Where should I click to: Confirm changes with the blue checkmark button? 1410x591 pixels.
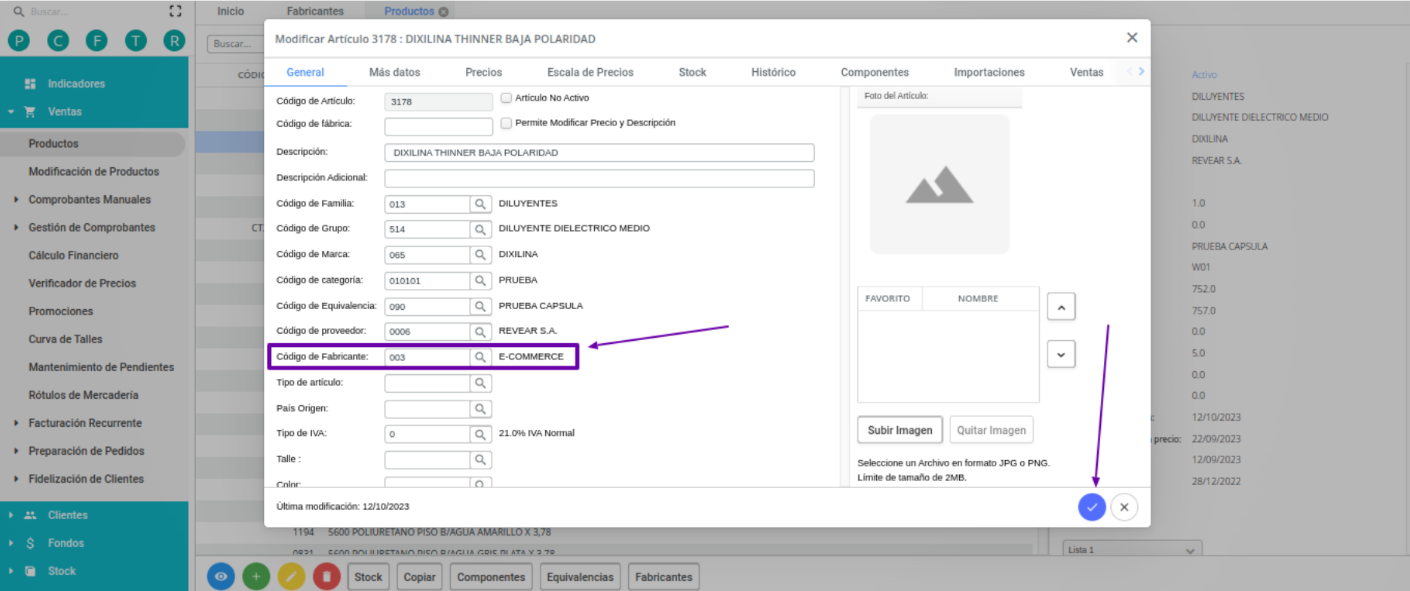(1092, 507)
